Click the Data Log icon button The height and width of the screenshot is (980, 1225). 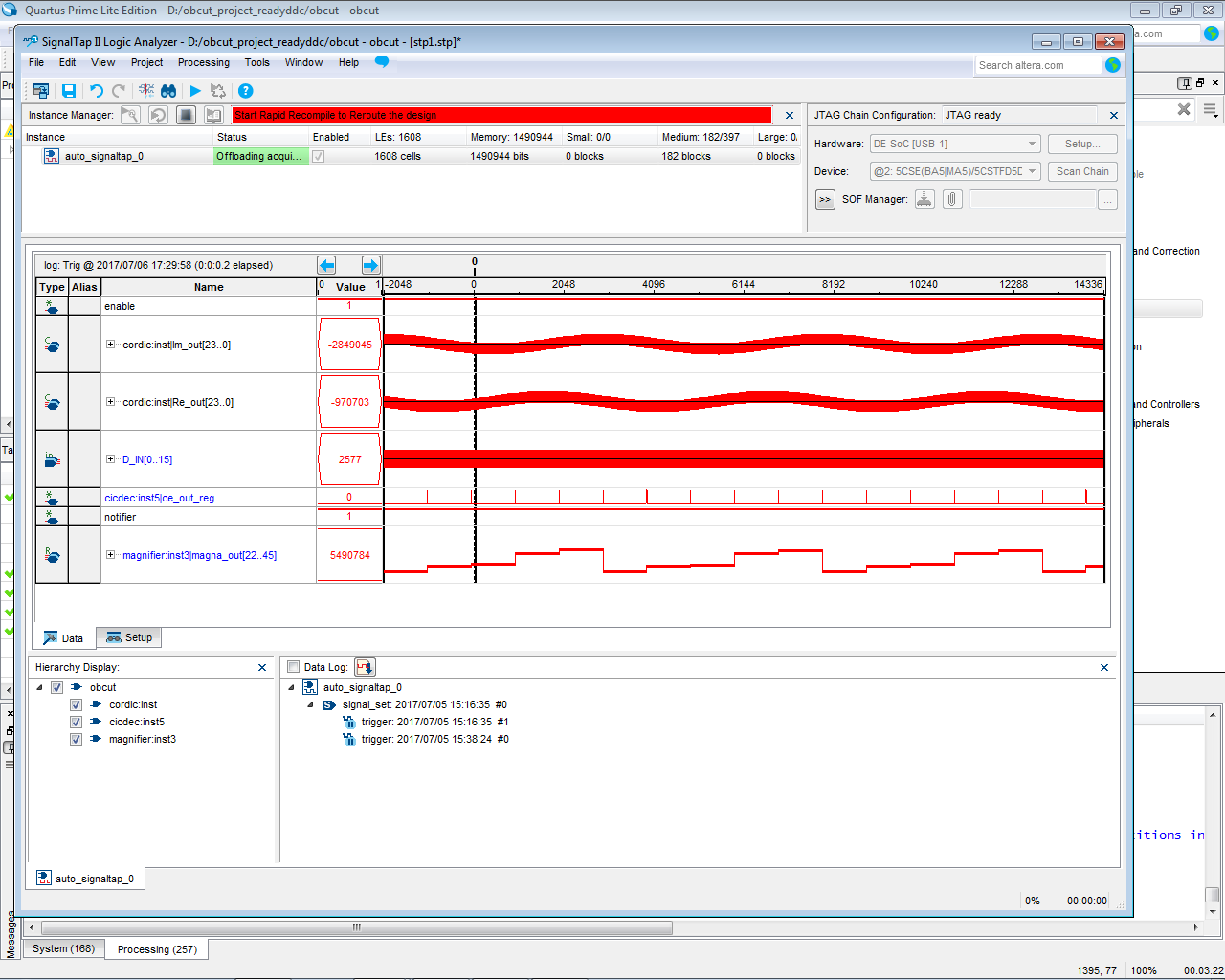point(365,667)
